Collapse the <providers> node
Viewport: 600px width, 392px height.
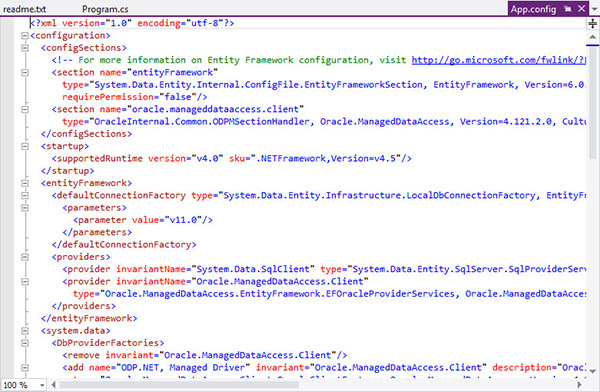(x=25, y=257)
